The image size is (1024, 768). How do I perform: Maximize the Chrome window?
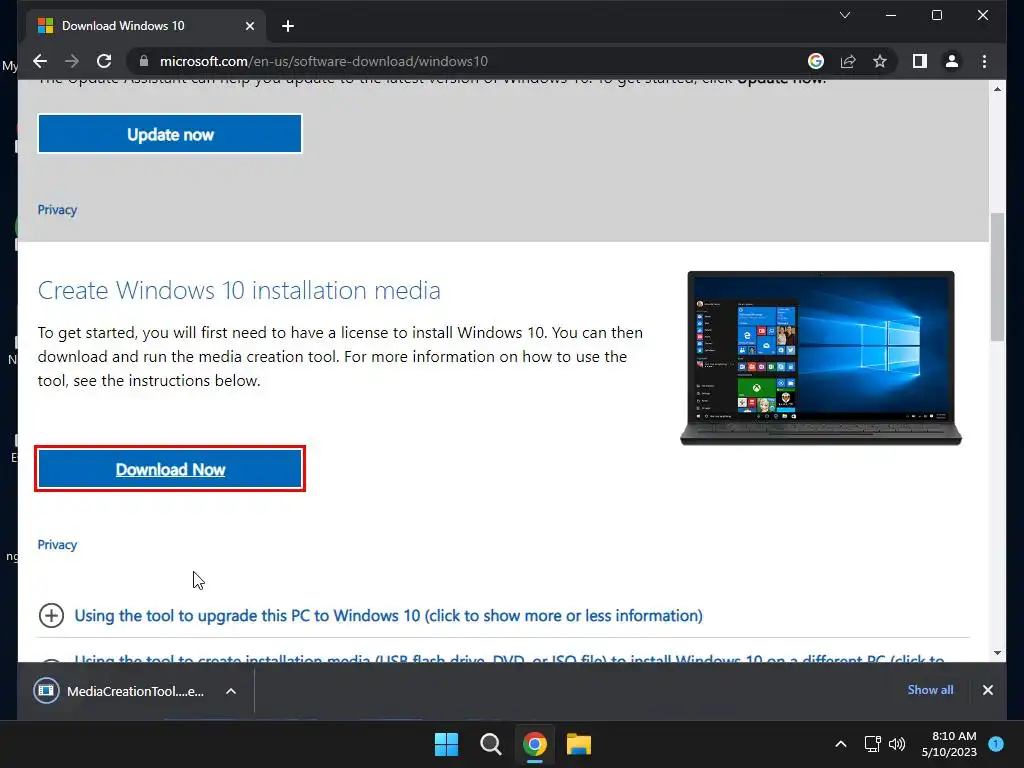click(x=936, y=15)
